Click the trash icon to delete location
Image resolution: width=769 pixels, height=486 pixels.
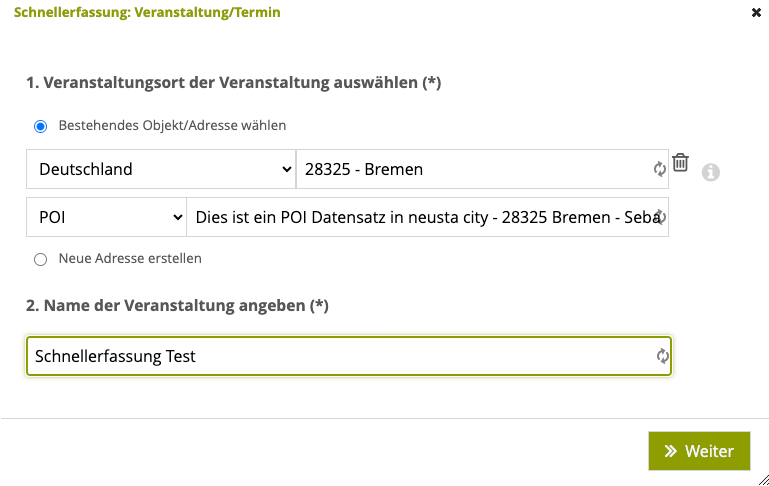point(680,162)
